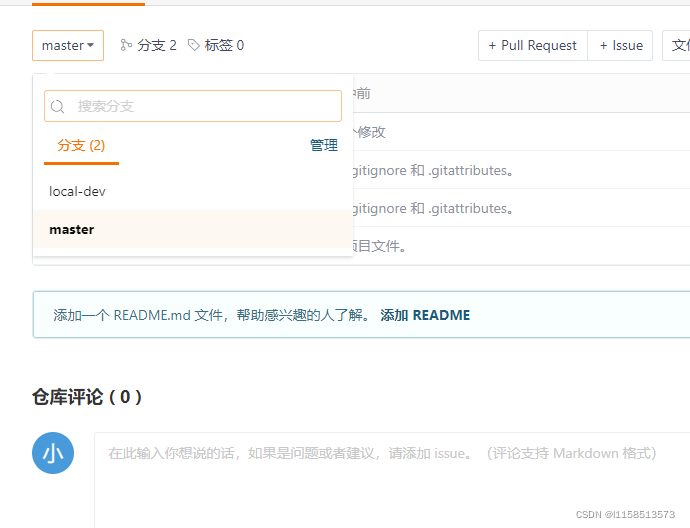Image resolution: width=690 pixels, height=528 pixels.
Task: Open the 分支 2 branches count link
Action: point(156,45)
